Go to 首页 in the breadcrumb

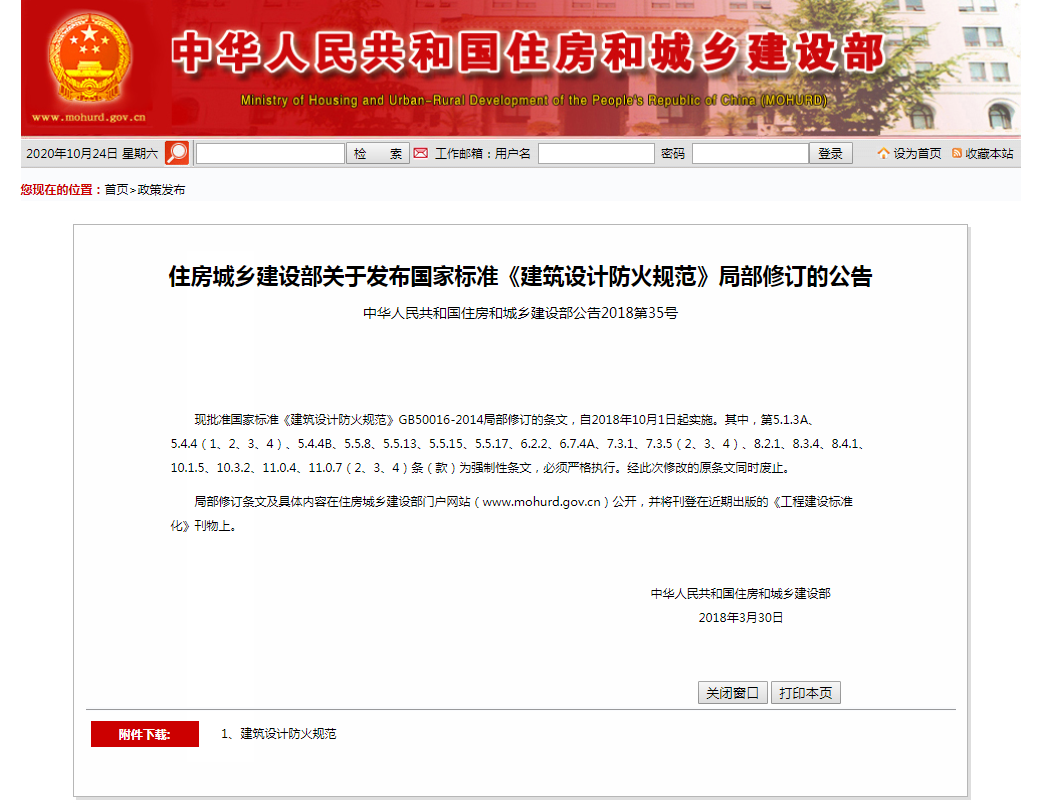[117, 190]
